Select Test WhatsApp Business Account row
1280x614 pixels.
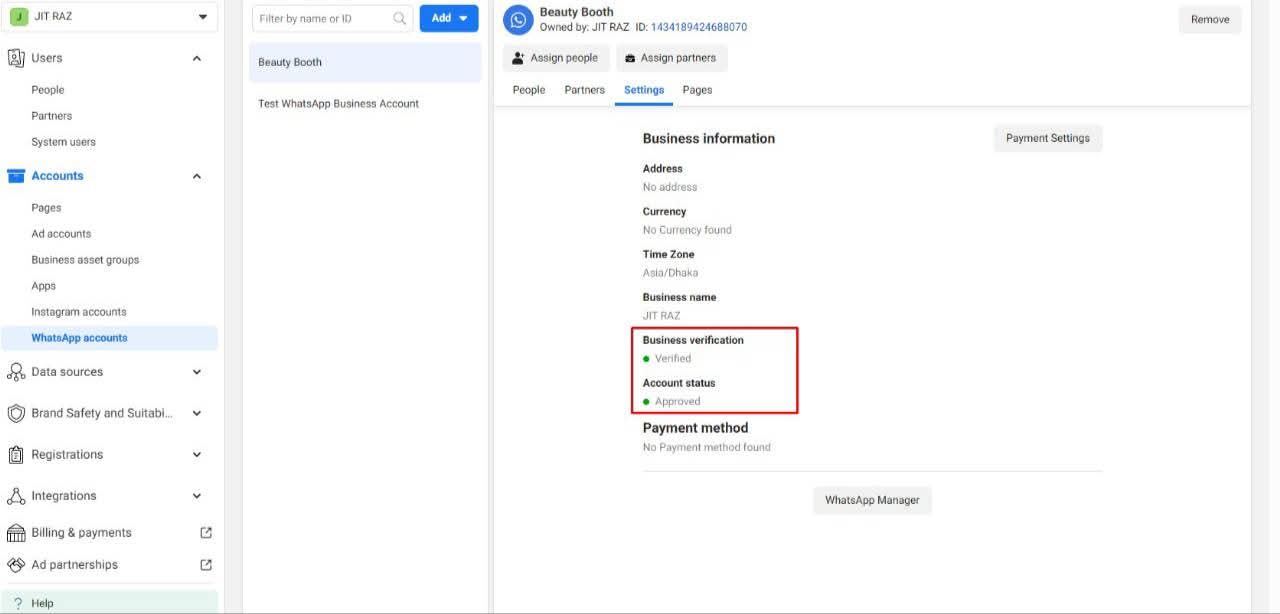point(365,104)
